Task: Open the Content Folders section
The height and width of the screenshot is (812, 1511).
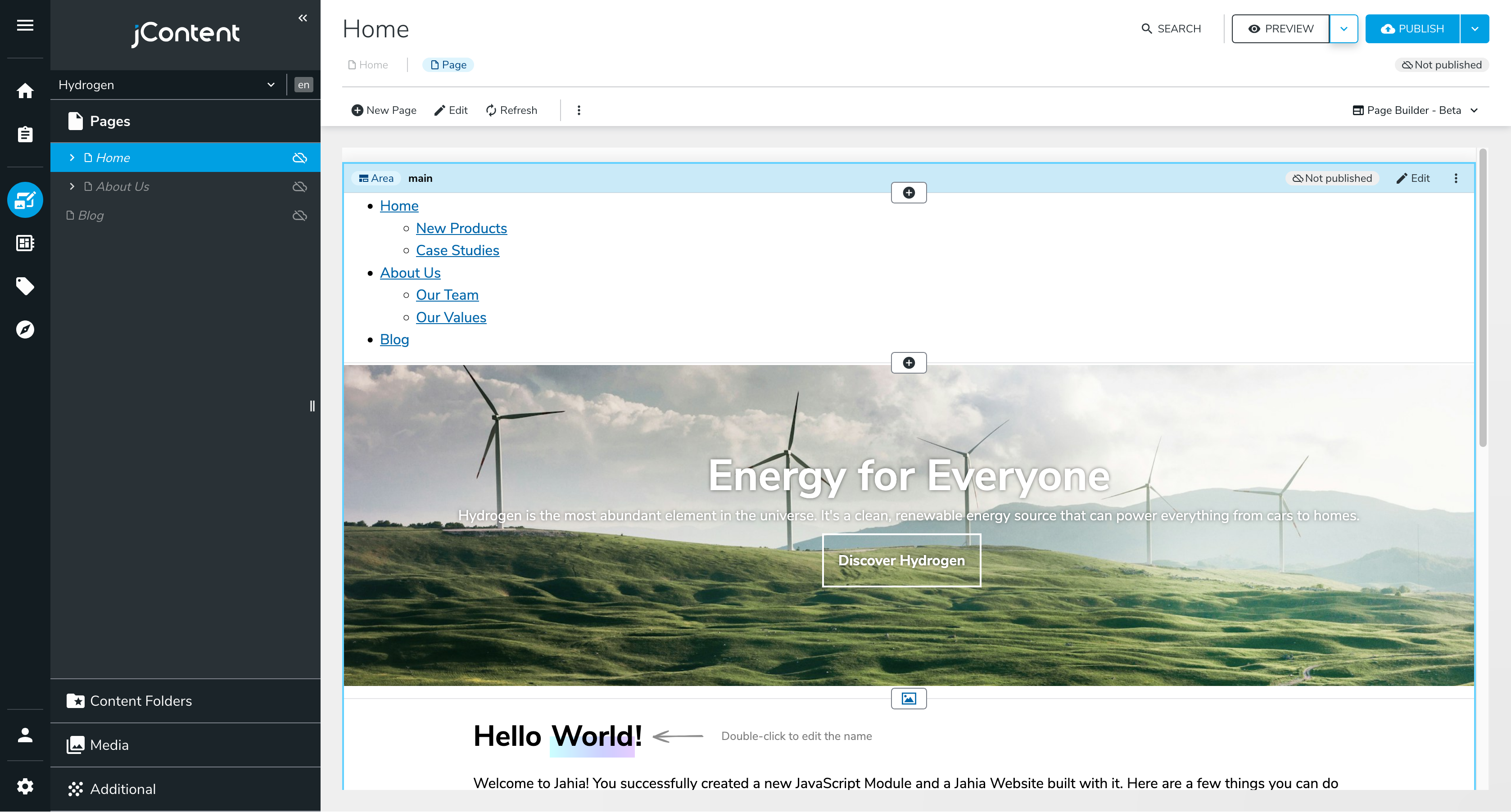Action: coord(140,701)
